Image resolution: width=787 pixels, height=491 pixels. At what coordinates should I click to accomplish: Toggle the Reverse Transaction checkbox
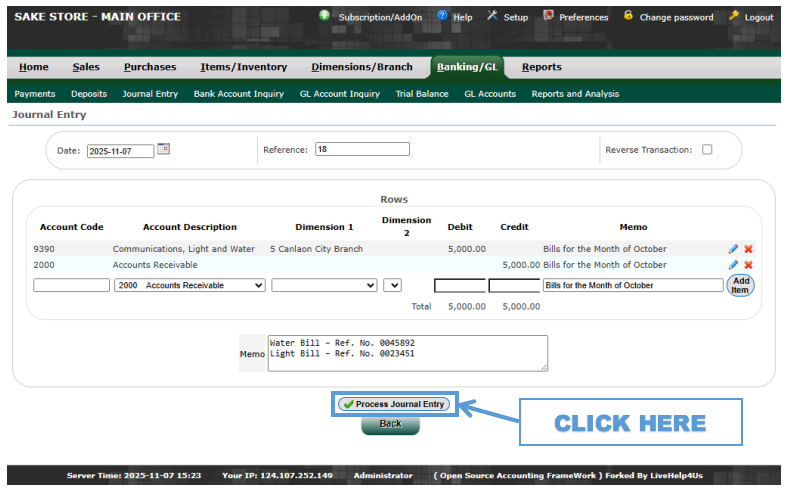pyautogui.click(x=707, y=150)
